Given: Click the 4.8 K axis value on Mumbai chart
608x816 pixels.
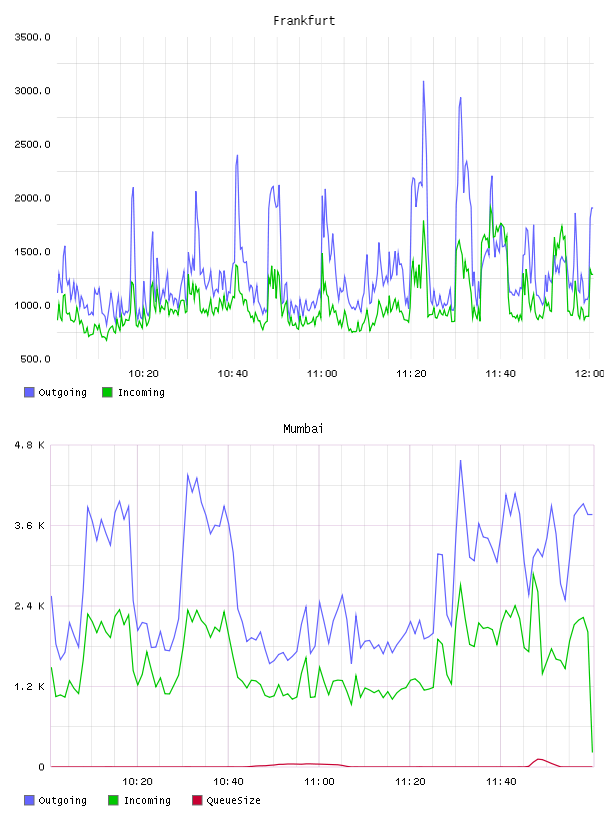Looking at the screenshot, I should point(30,445).
